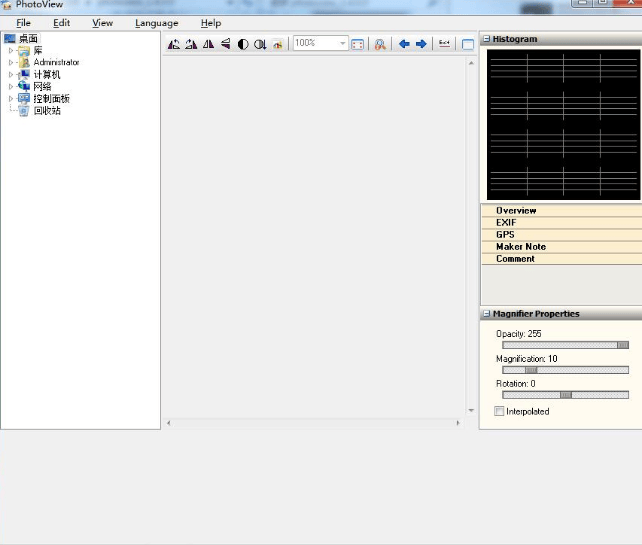Enable the Interpolated checkbox
The image size is (642, 545).
coord(500,411)
